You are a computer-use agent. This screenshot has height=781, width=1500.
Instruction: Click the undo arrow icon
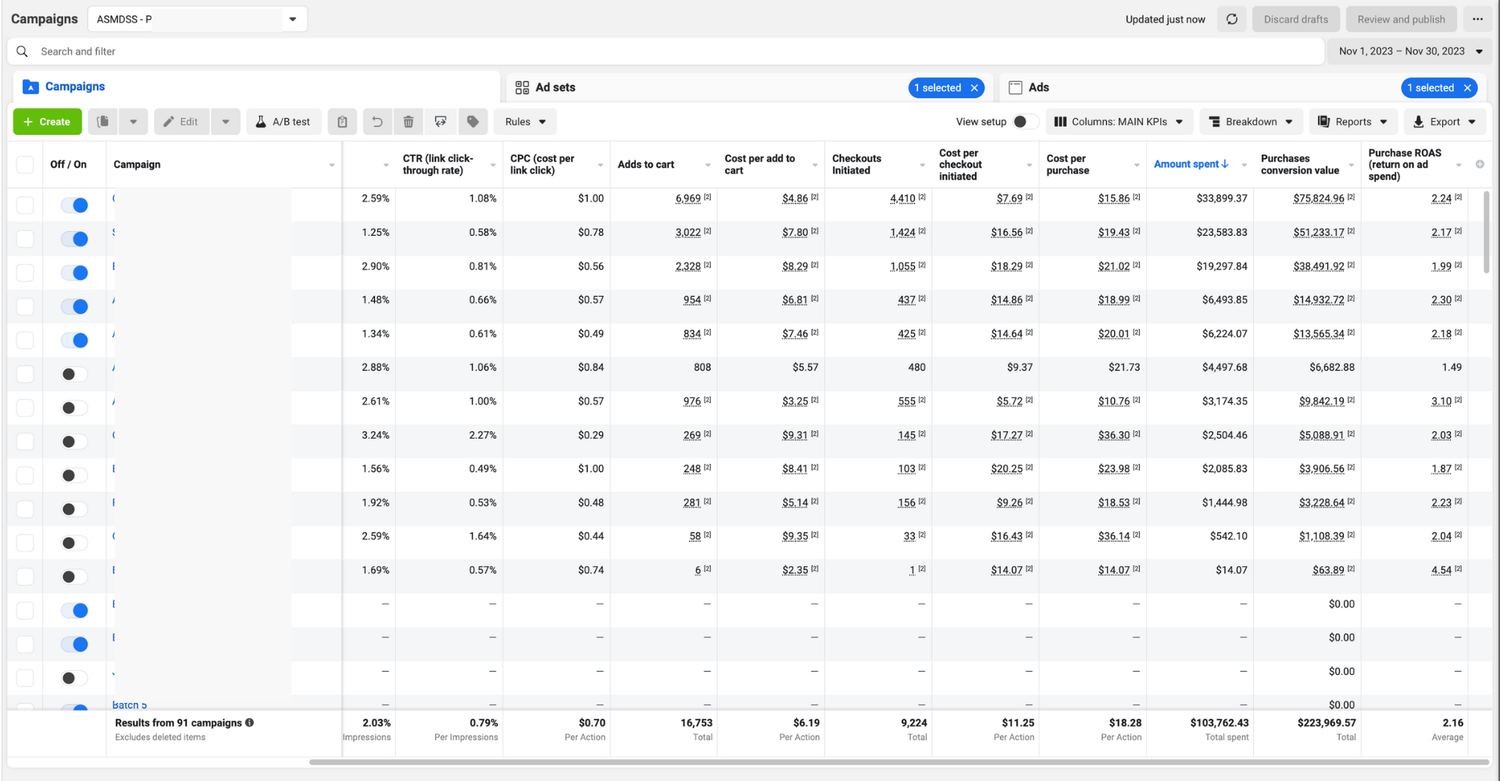coord(377,122)
